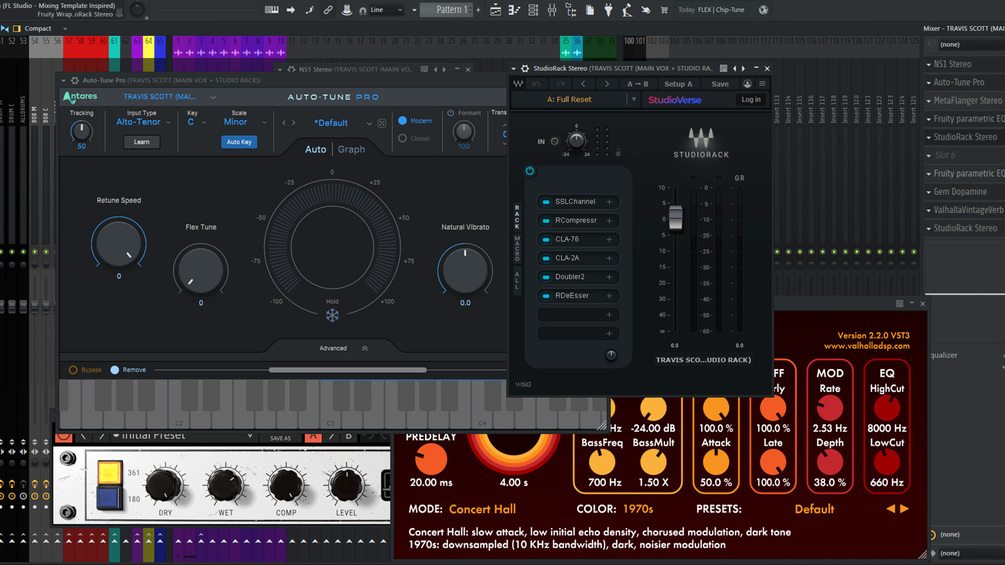Click the Retune Speed knob
The width and height of the screenshot is (1005, 565).
(119, 243)
